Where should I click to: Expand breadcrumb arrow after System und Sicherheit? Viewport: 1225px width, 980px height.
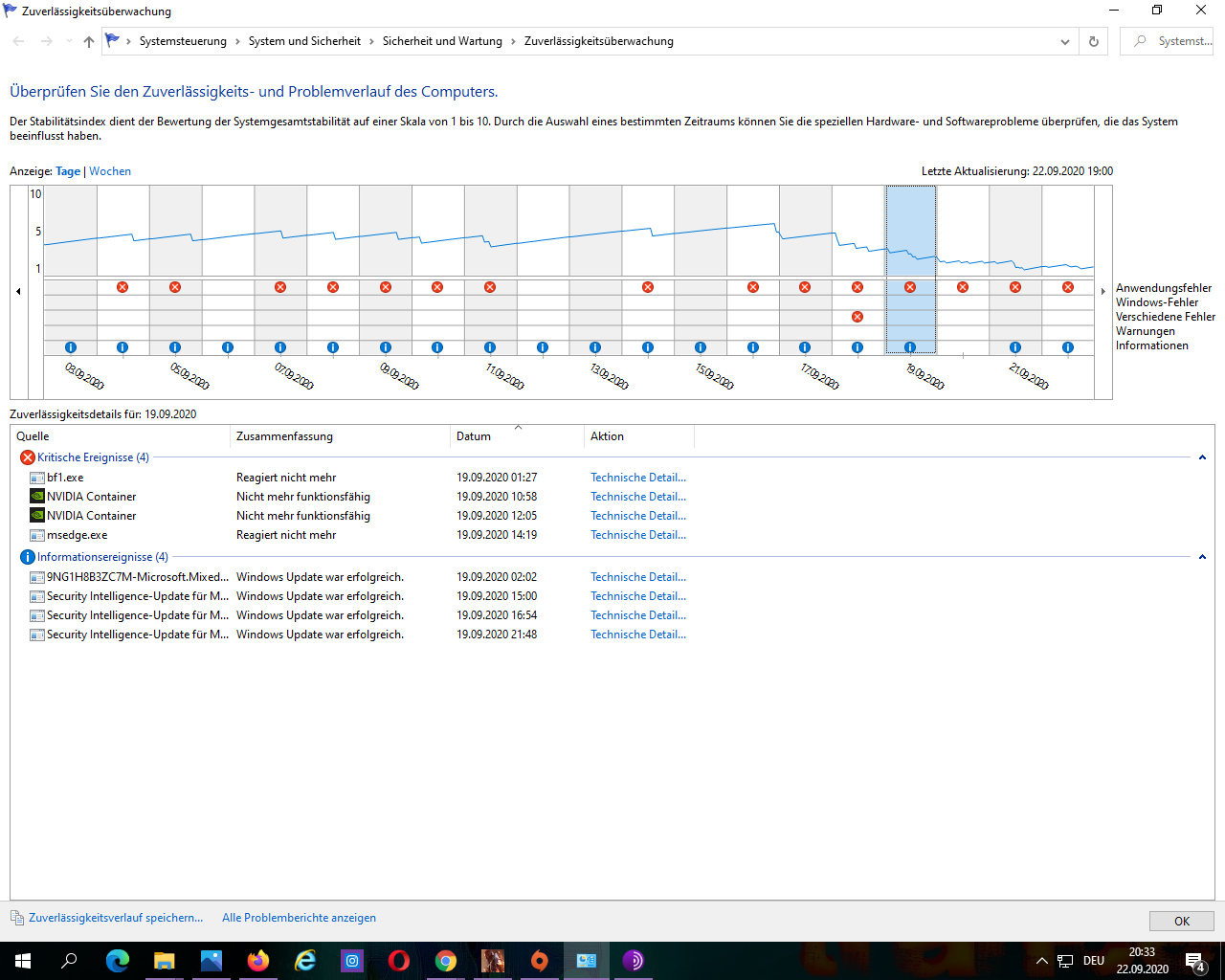372,41
